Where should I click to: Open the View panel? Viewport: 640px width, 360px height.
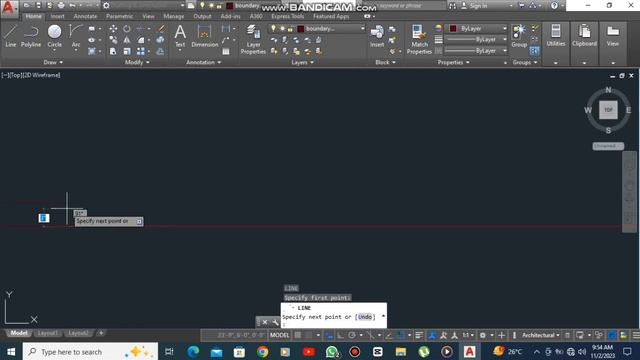tap(613, 36)
